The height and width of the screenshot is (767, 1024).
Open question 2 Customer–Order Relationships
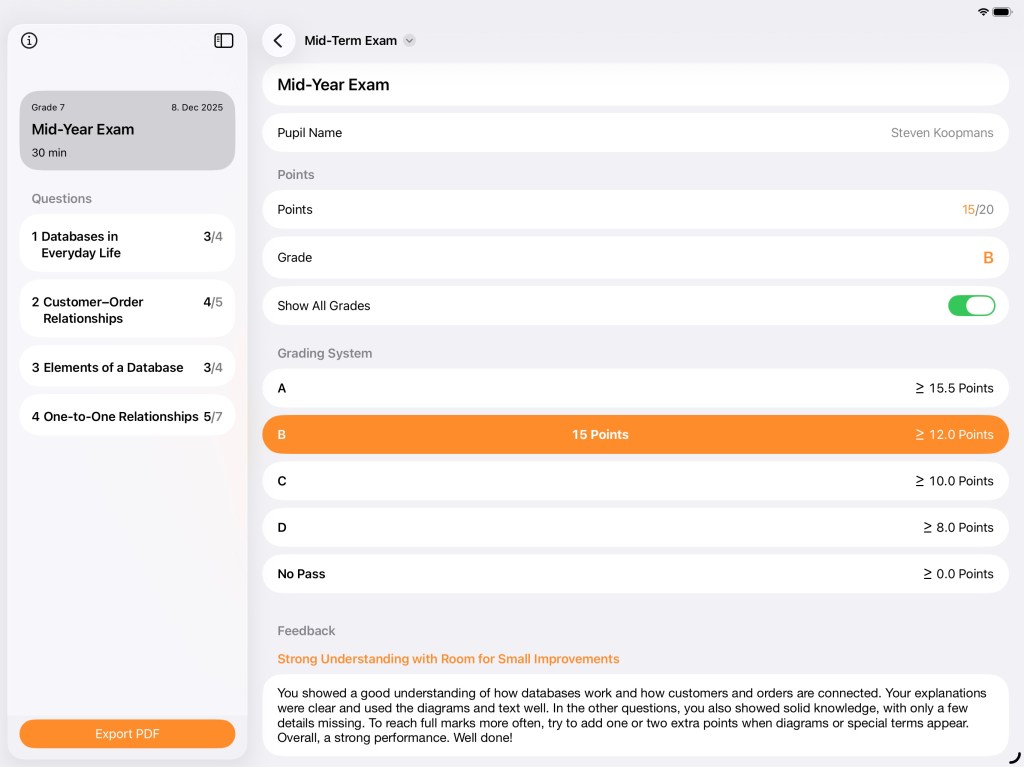127,310
